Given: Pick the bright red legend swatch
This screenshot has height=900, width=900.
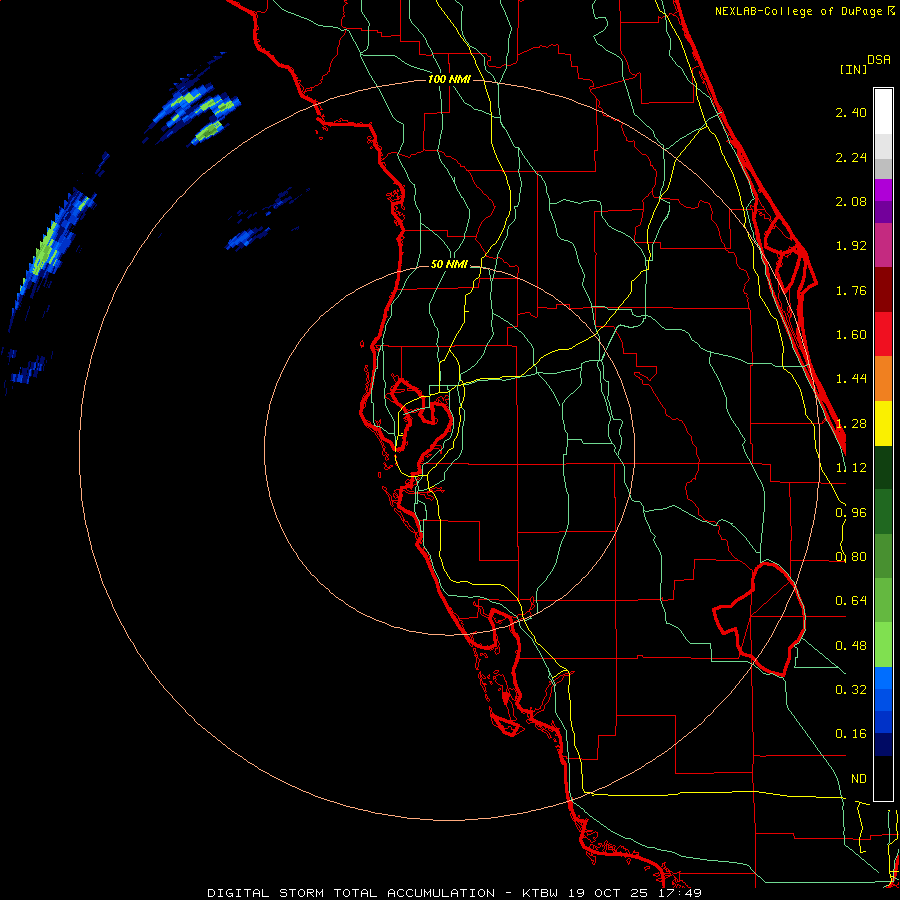Looking at the screenshot, I should [x=883, y=334].
